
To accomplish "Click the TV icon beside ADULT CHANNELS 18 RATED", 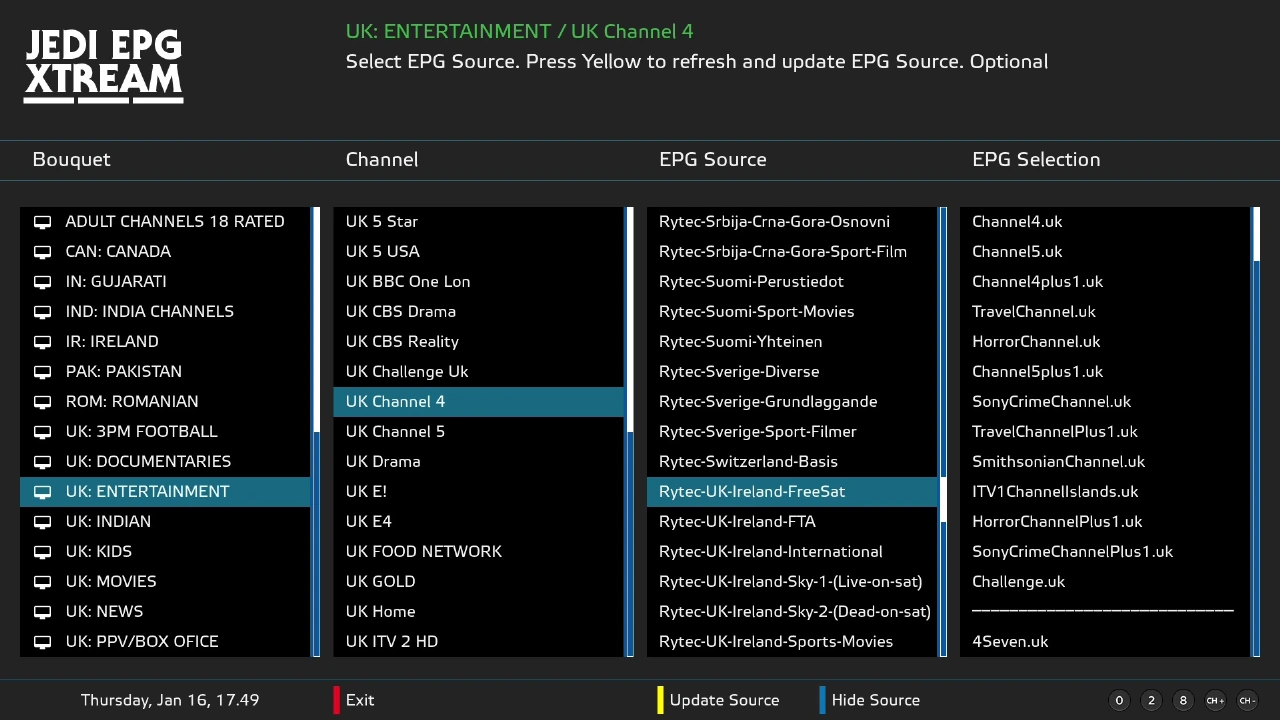I will 42,222.
